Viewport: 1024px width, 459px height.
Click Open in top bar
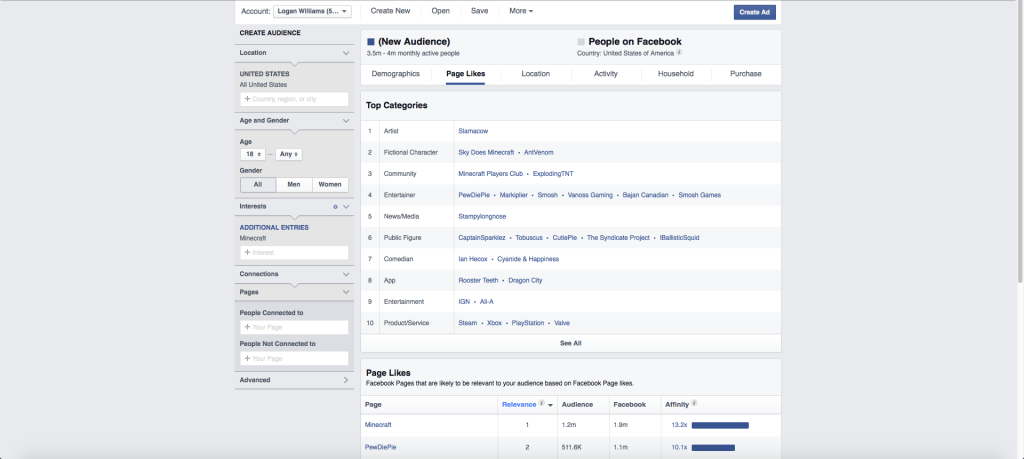click(441, 11)
